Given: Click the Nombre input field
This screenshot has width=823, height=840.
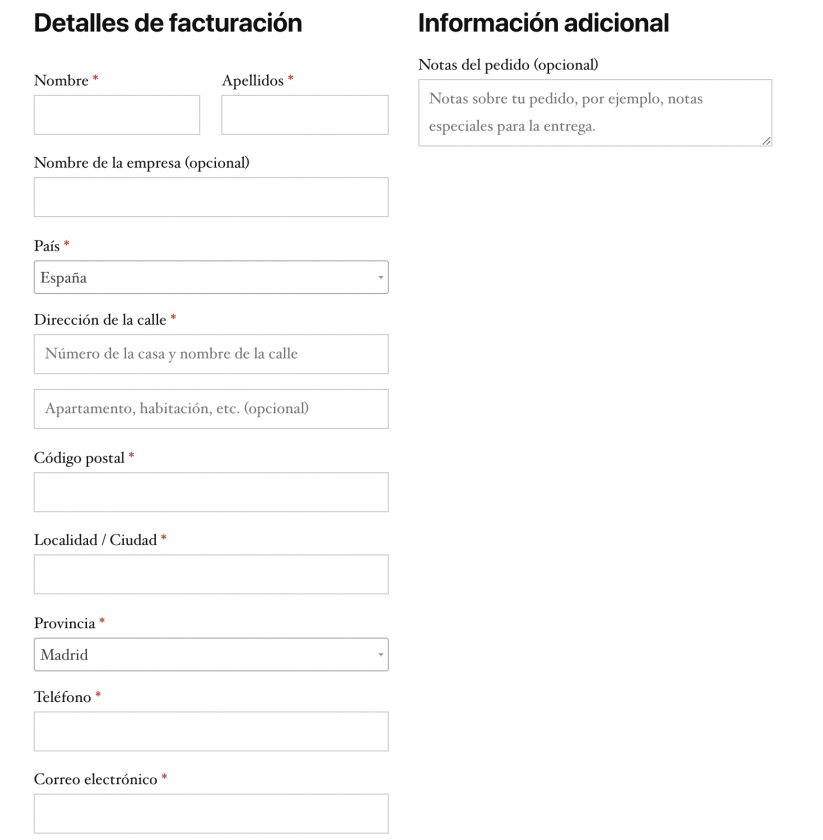Looking at the screenshot, I should pyautogui.click(x=117, y=115).
